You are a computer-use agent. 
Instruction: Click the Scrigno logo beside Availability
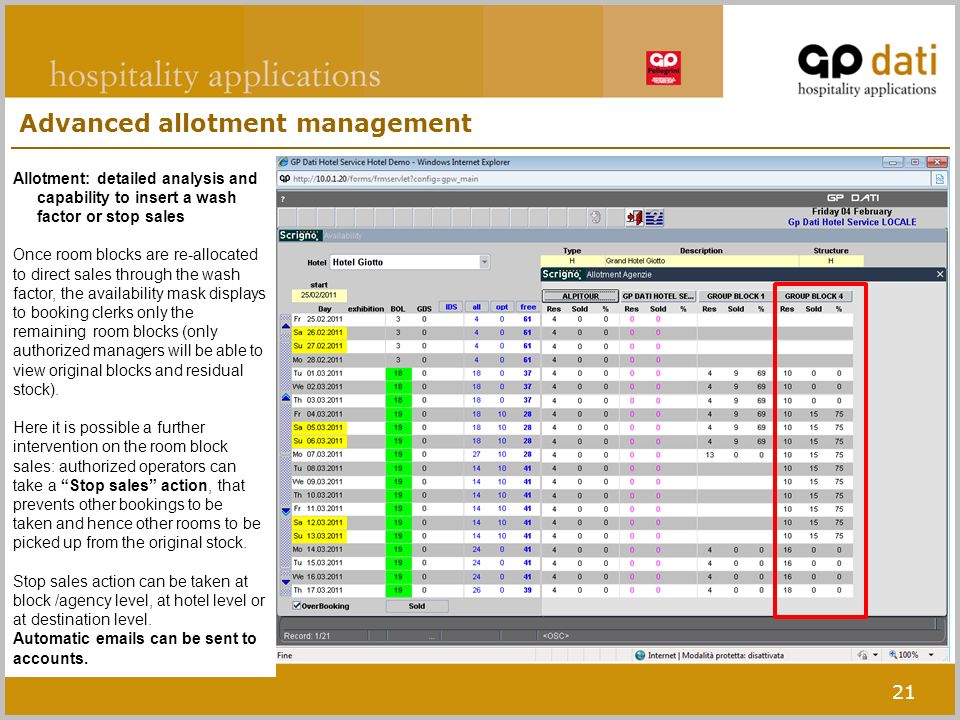[x=299, y=236]
